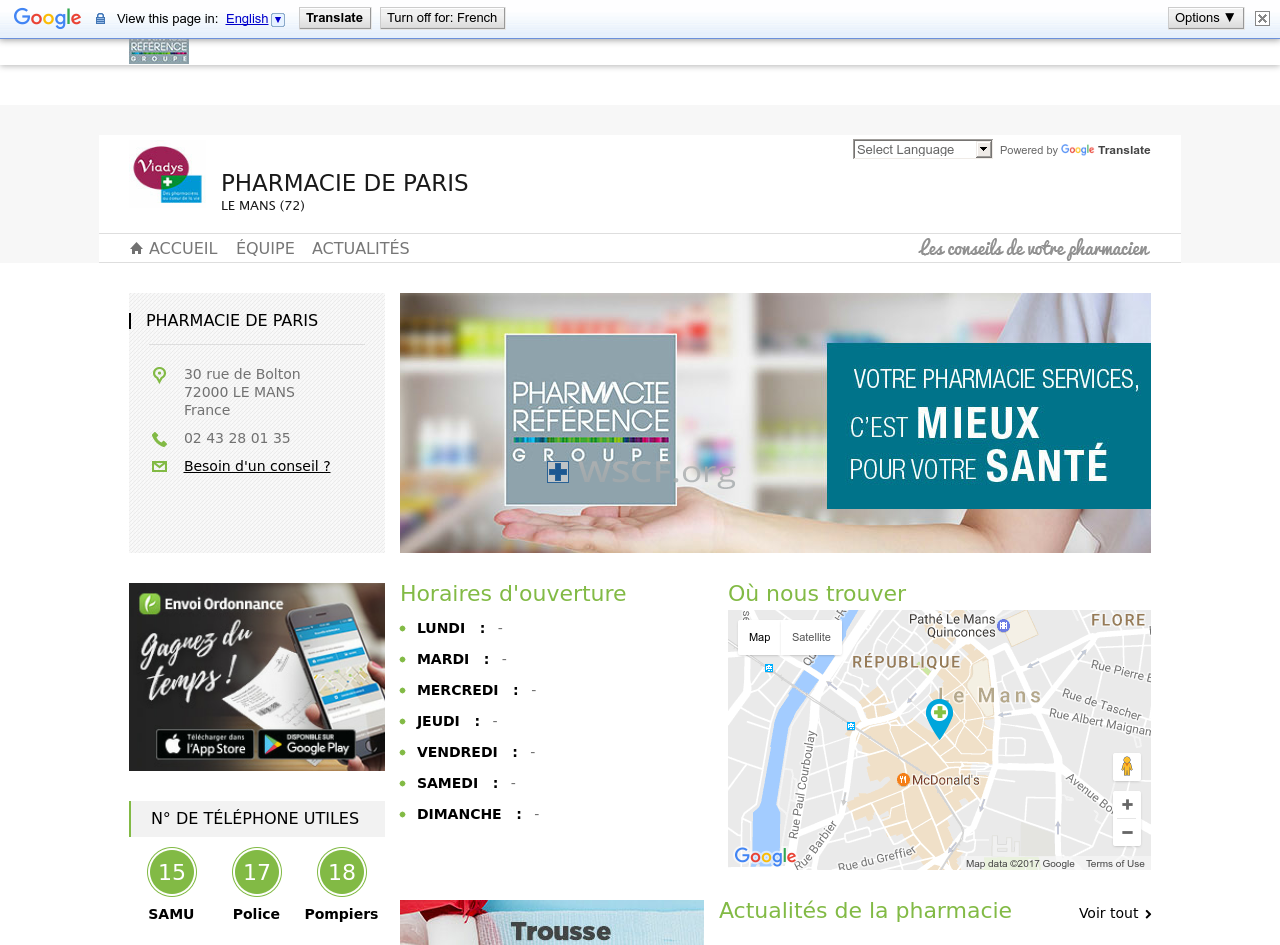The width and height of the screenshot is (1280, 945).
Task: Click the Besoin d'un conseil ? link
Action: coord(257,466)
